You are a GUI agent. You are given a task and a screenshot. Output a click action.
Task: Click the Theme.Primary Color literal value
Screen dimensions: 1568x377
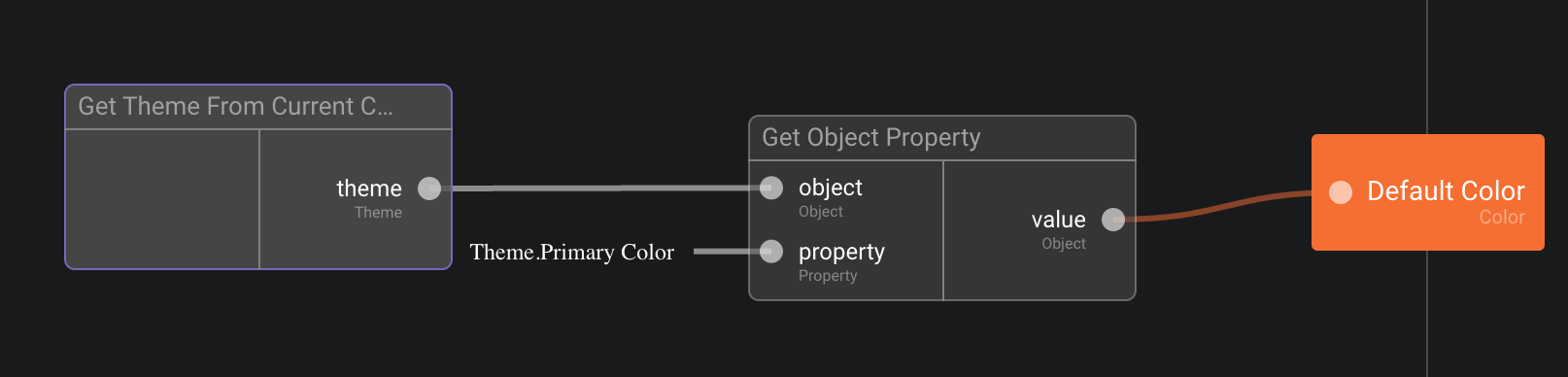572,252
